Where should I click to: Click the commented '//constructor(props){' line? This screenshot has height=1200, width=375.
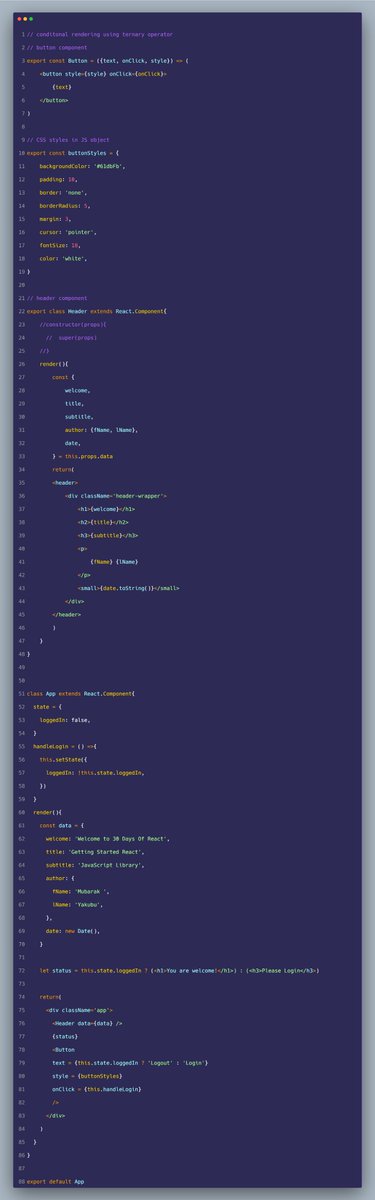pos(72,324)
